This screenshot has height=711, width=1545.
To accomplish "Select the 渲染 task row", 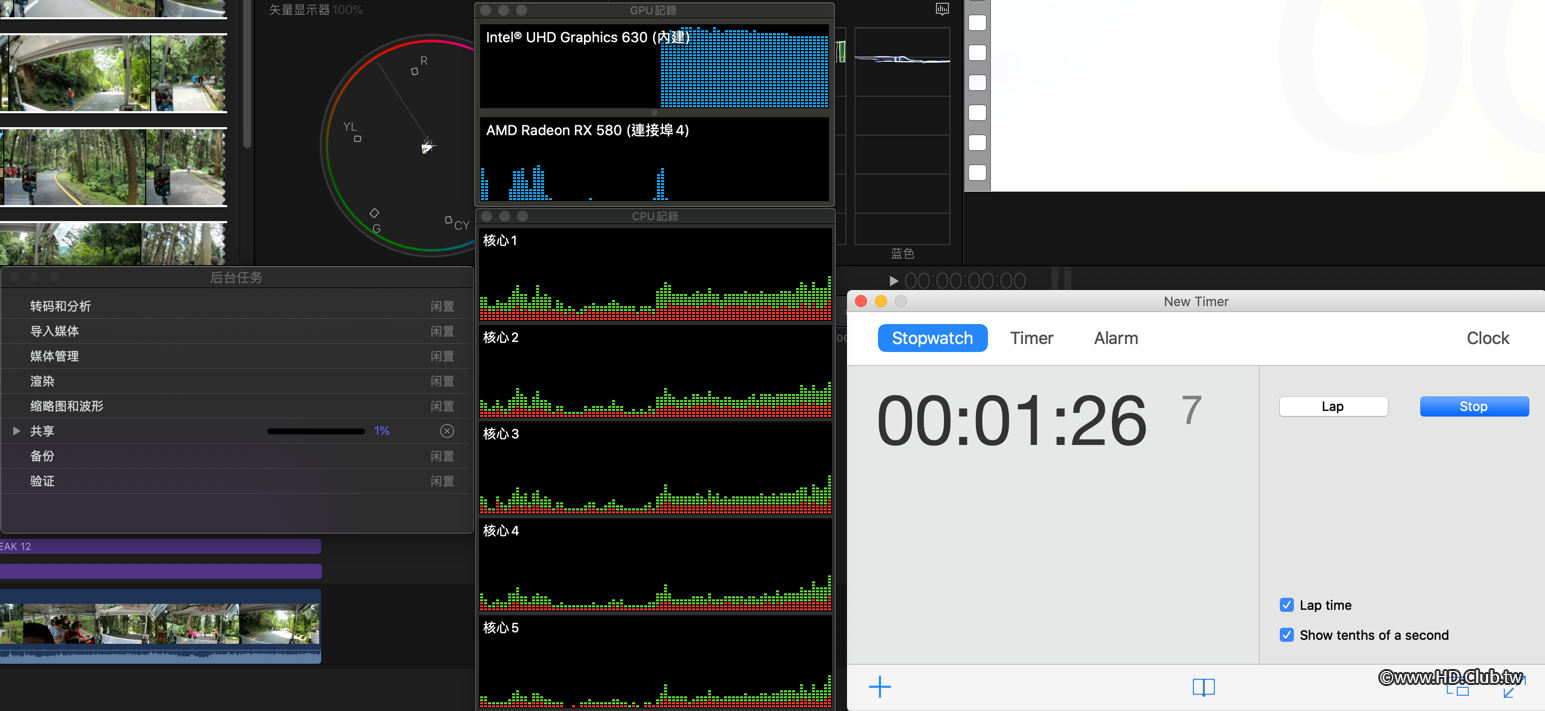I will [x=237, y=381].
